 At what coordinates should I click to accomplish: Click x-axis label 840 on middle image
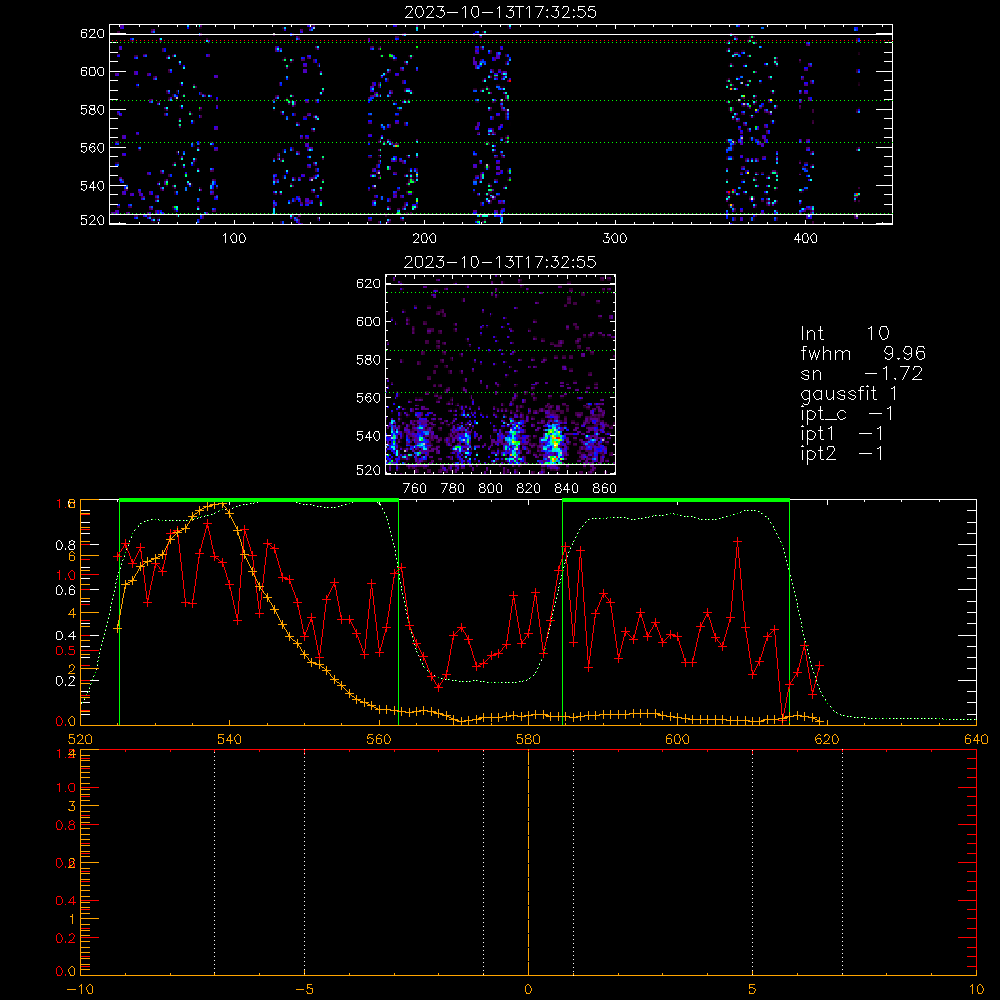coord(567,489)
